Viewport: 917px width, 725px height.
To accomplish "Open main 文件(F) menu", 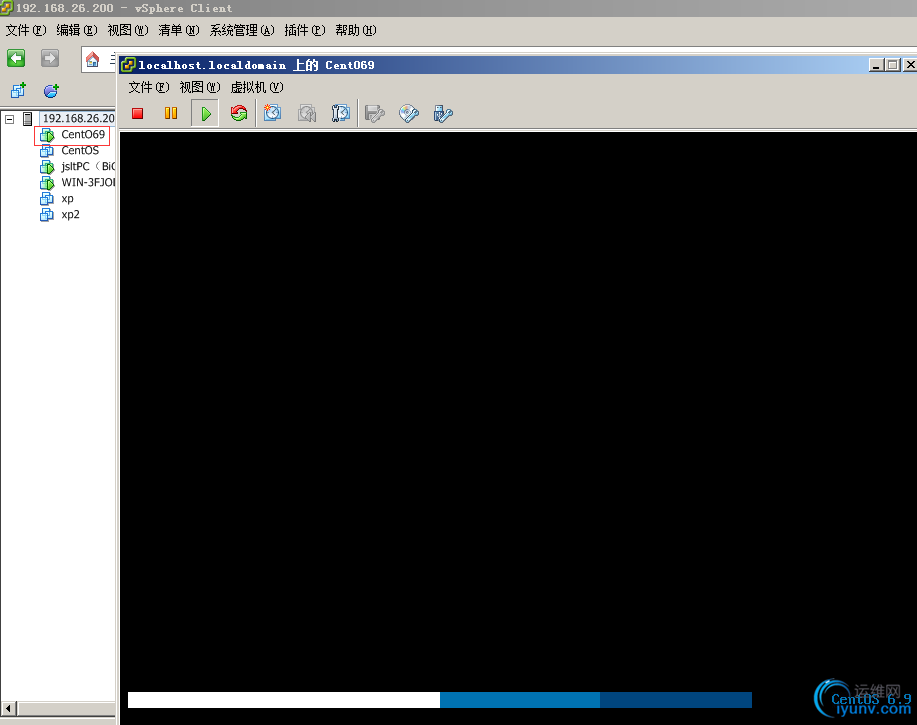I will coord(26,30).
